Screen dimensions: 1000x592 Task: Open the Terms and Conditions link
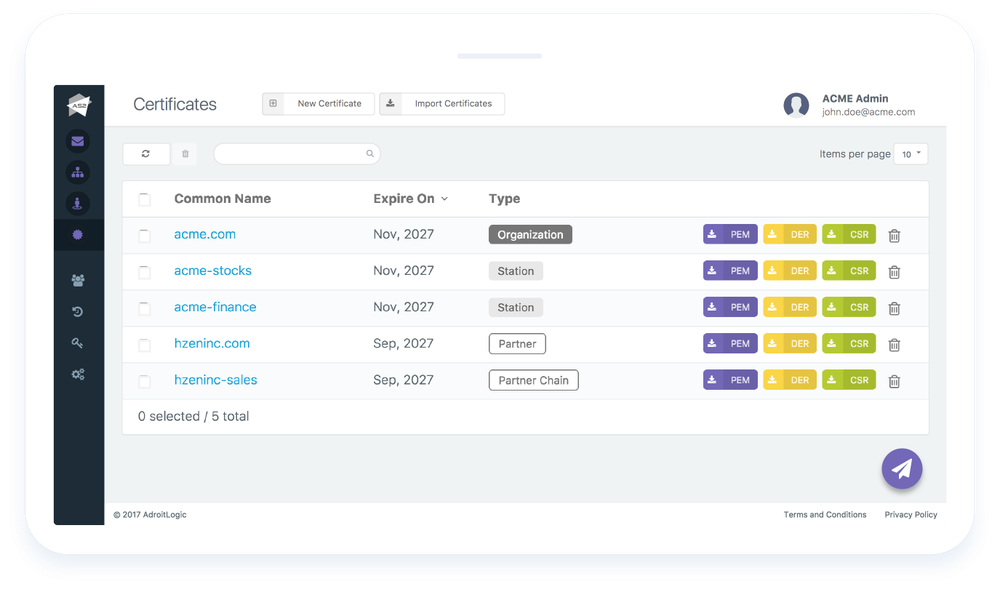point(825,515)
